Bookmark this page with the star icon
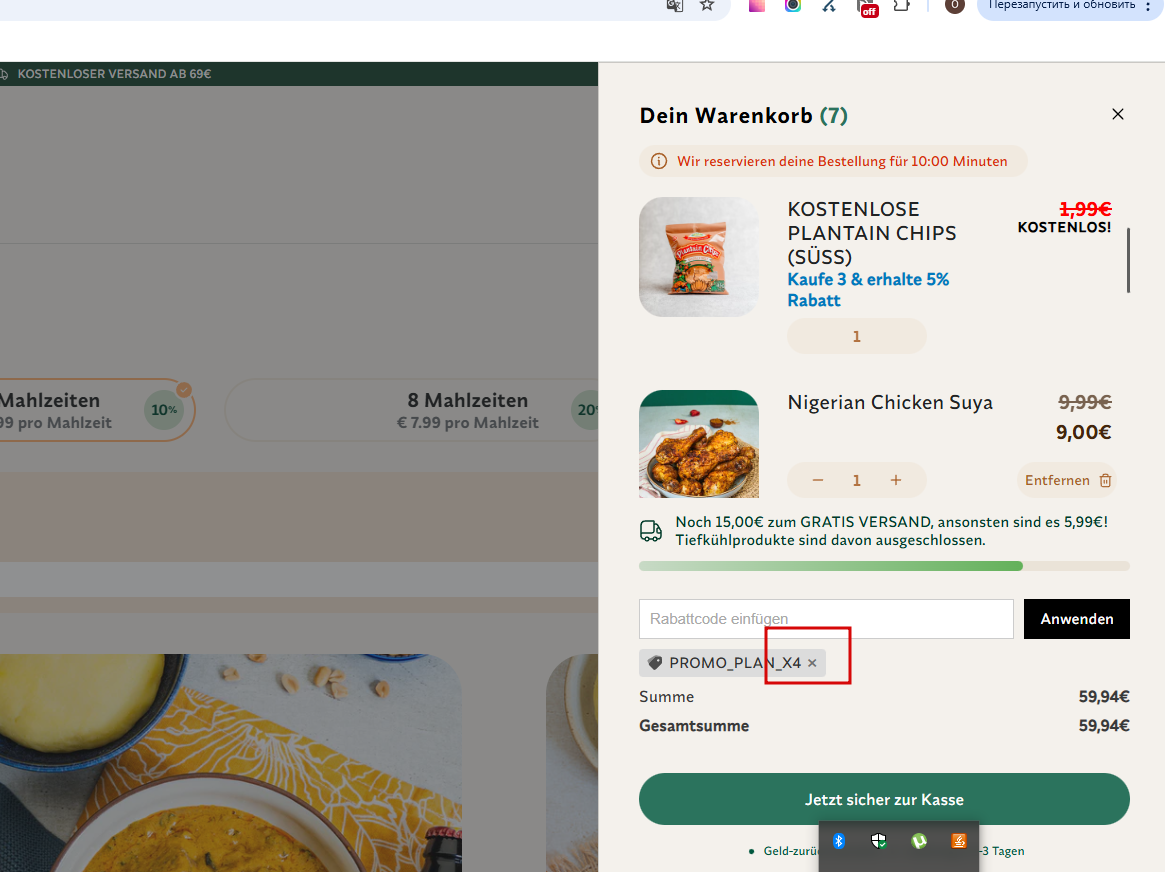 click(x=707, y=5)
